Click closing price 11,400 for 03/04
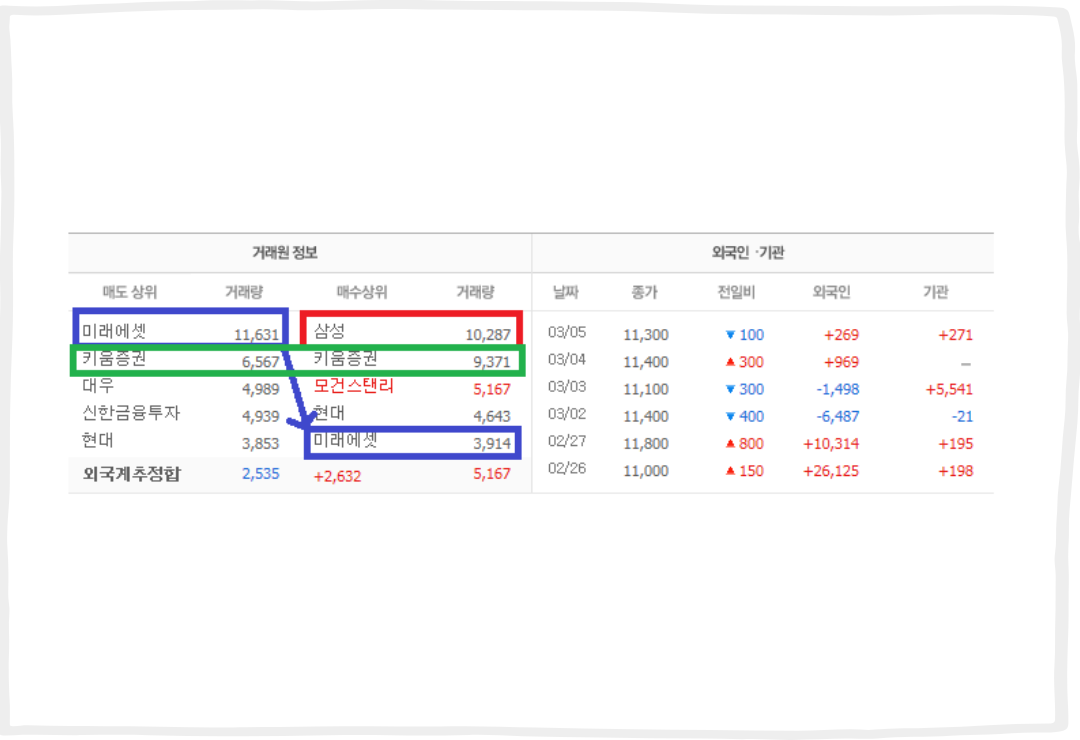The height and width of the screenshot is (740, 1080). [x=645, y=362]
